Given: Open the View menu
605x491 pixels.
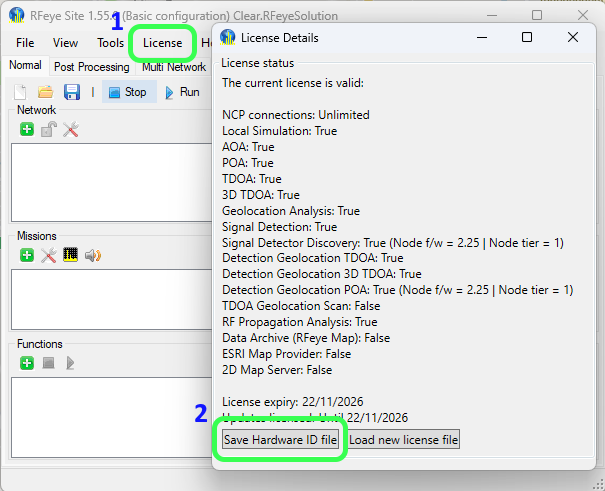Looking at the screenshot, I should [65, 43].
